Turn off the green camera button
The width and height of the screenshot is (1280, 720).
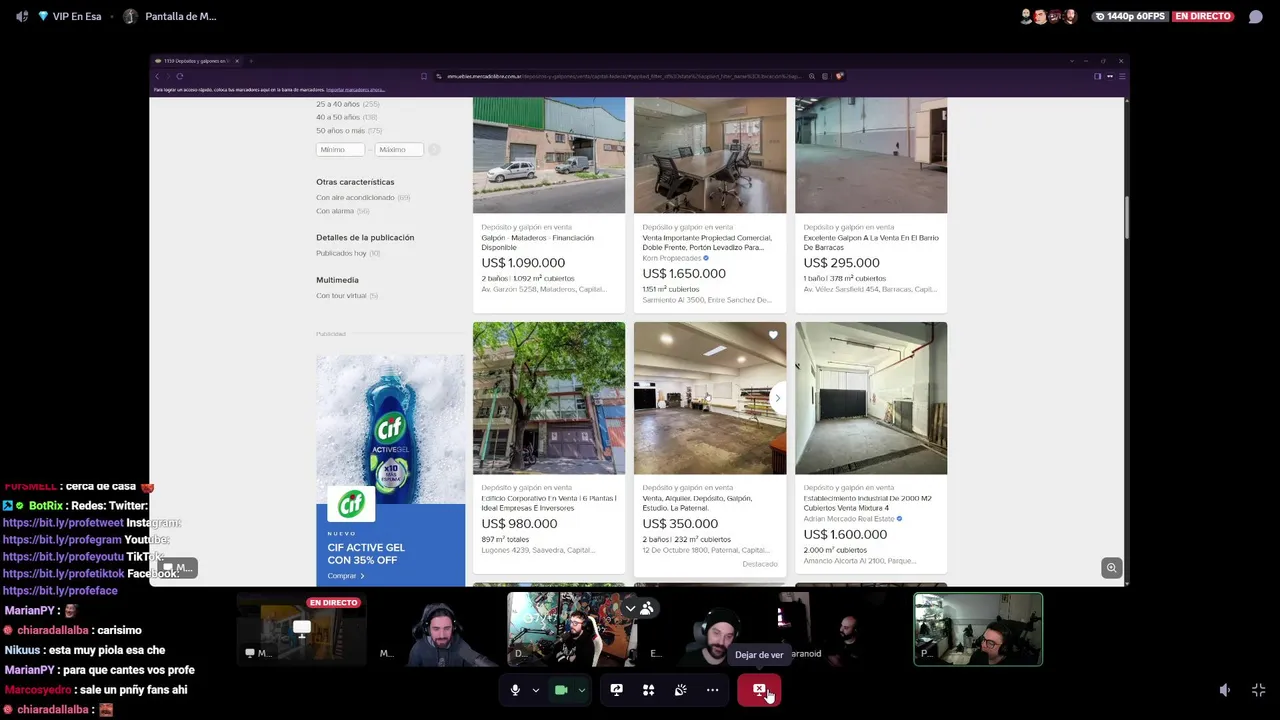561,690
